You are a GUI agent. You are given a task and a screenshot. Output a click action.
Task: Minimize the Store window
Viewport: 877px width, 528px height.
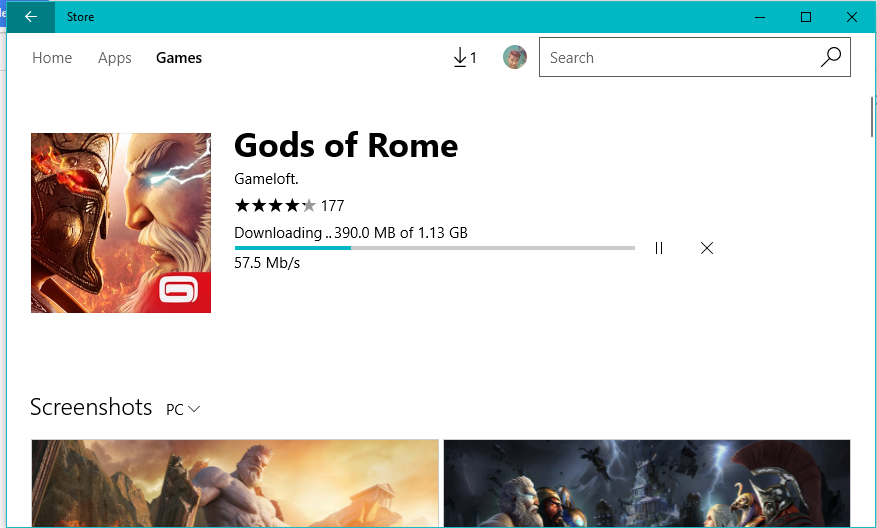pos(760,17)
